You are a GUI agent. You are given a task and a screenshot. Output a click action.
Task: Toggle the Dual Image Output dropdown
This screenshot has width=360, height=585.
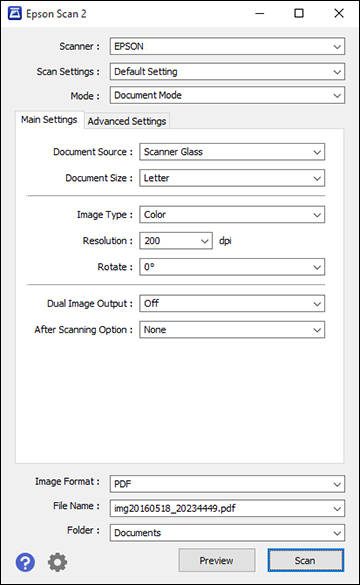pos(232,303)
